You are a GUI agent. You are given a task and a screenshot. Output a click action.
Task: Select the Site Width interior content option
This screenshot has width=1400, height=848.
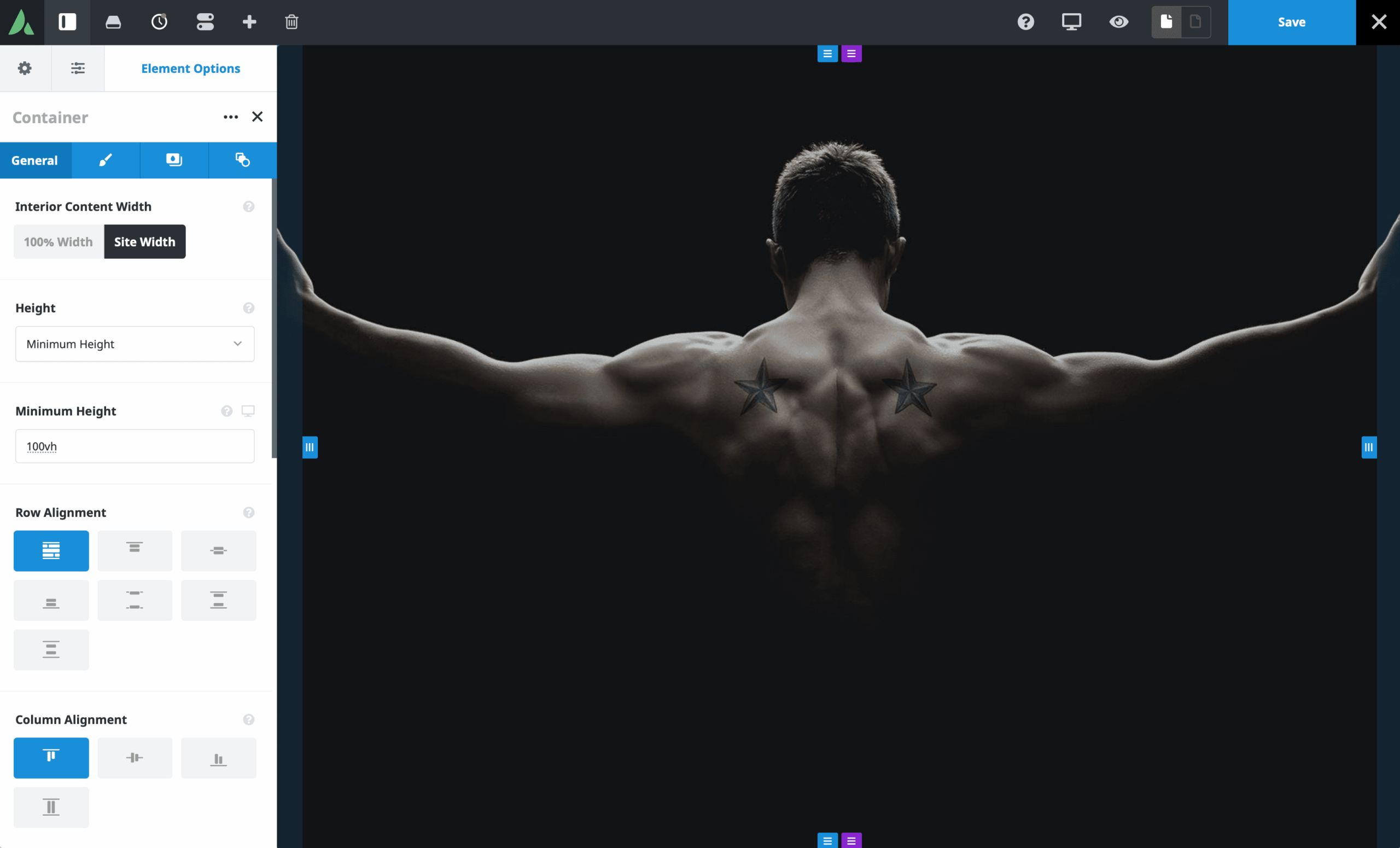[x=145, y=241]
